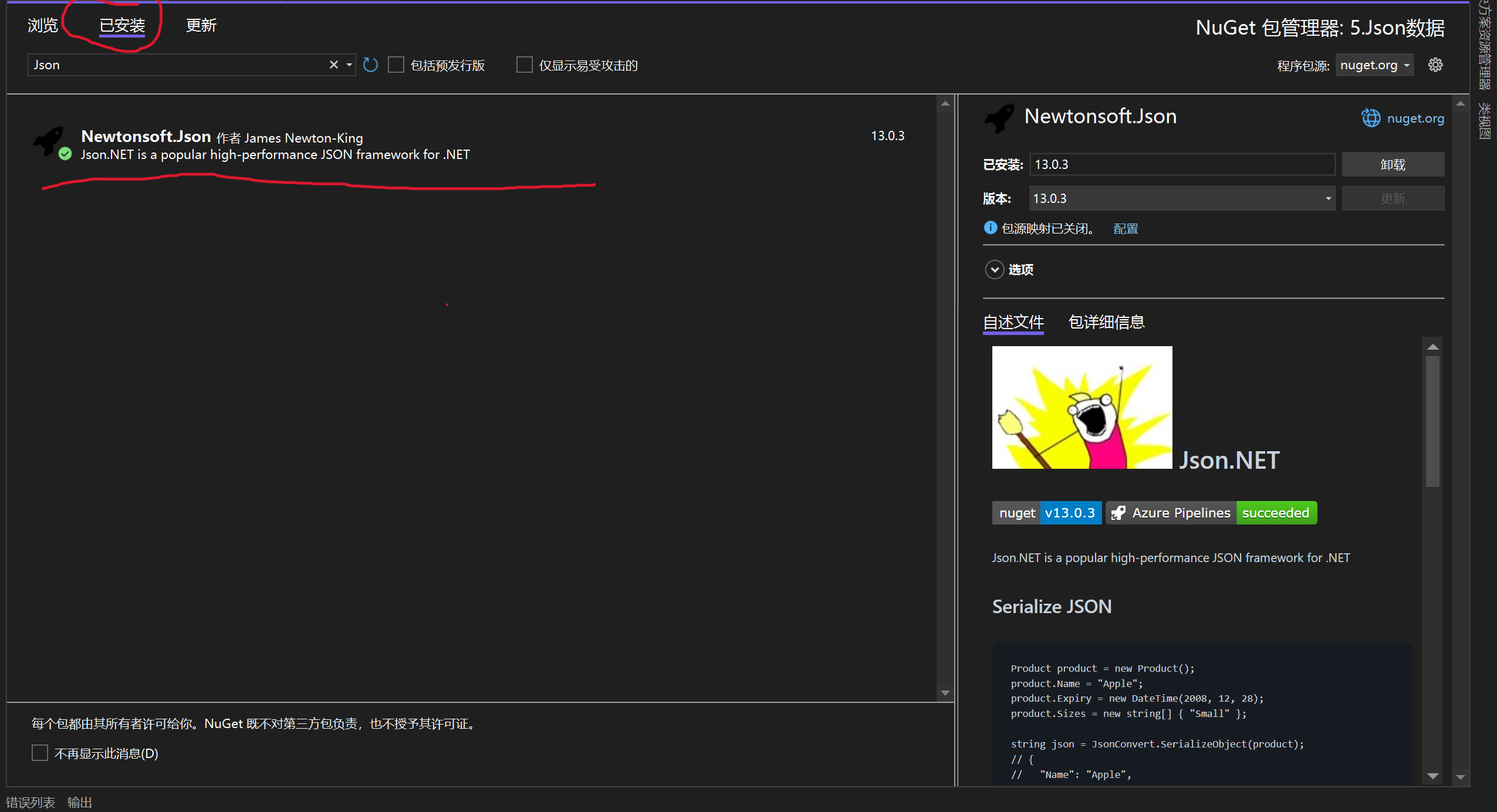
Task: Click readme scrollbar up arrow
Action: 1433,347
